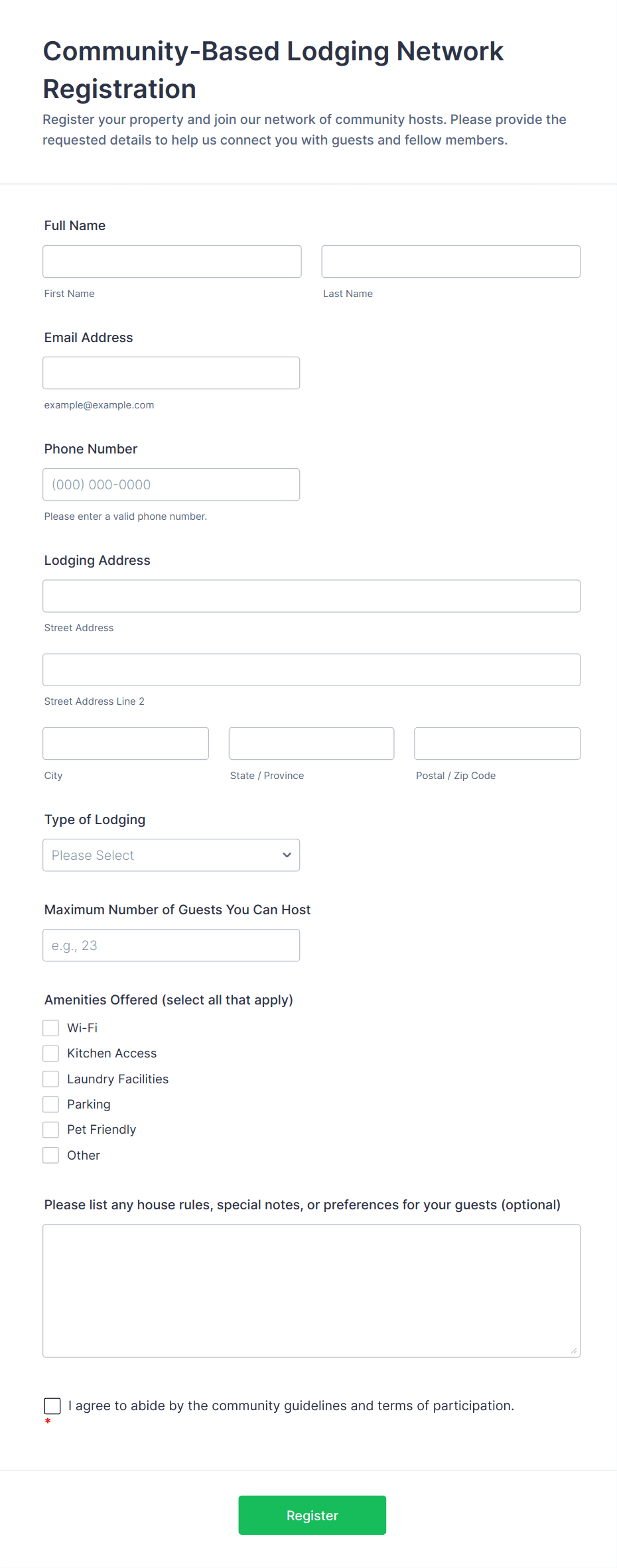617x1568 pixels.
Task: Focus the Email Address text box
Action: pos(171,373)
